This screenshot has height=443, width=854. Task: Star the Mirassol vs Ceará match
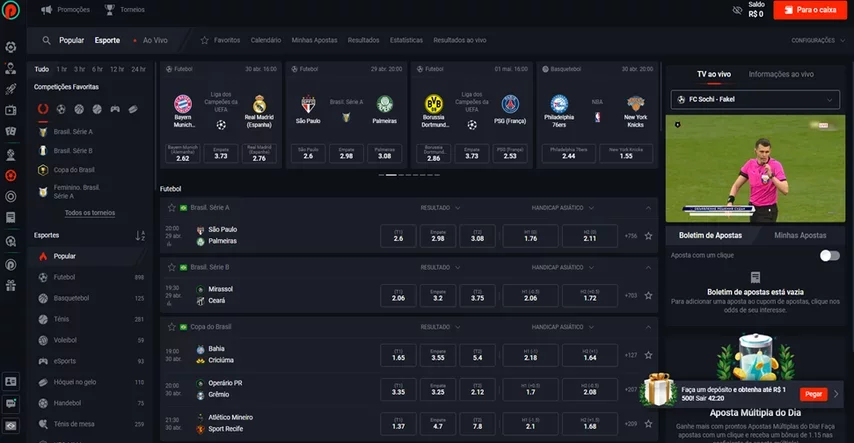click(648, 295)
